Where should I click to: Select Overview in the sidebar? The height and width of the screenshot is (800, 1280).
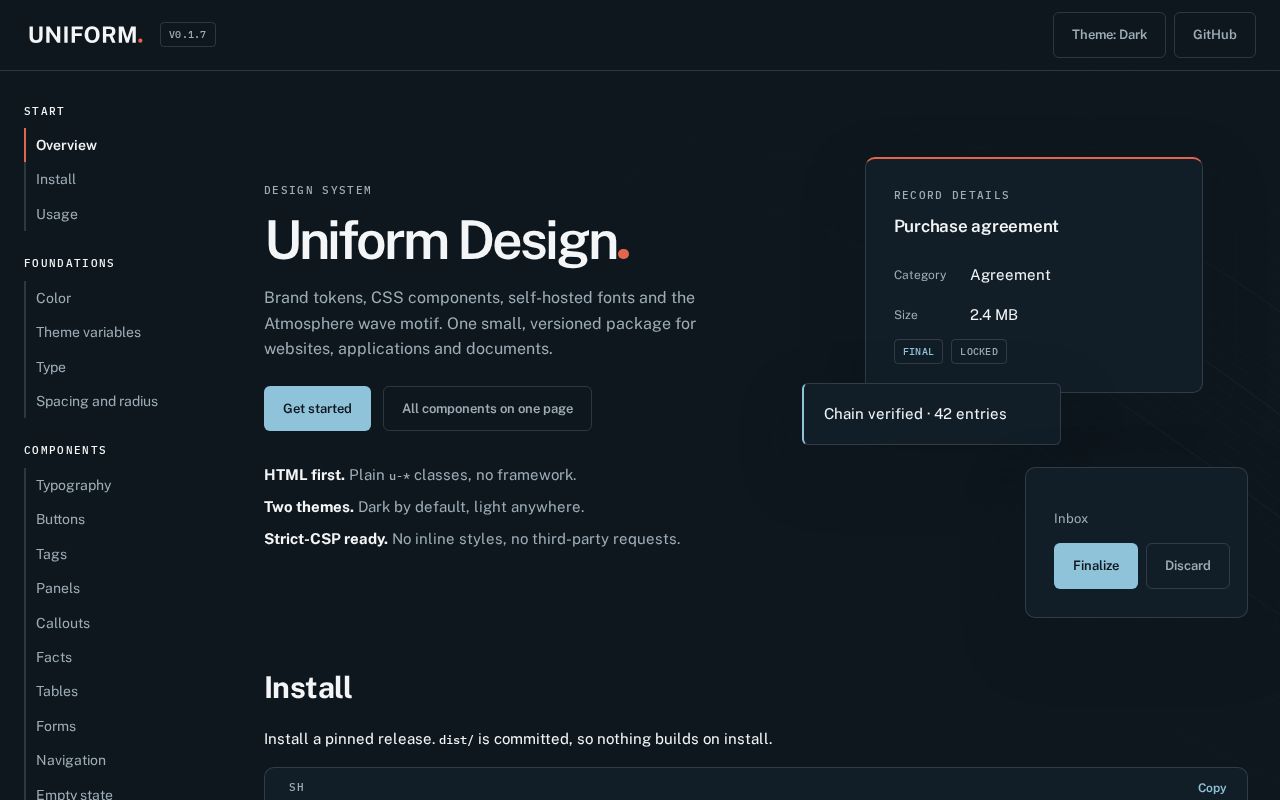[66, 145]
